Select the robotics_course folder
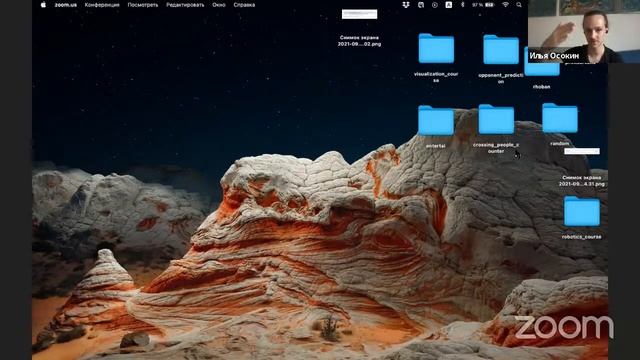The image size is (640, 360). pos(582,211)
